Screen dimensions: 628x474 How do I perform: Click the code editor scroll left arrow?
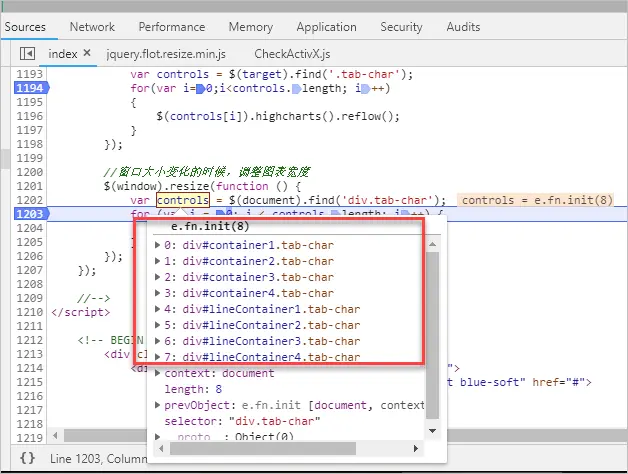tap(55, 435)
